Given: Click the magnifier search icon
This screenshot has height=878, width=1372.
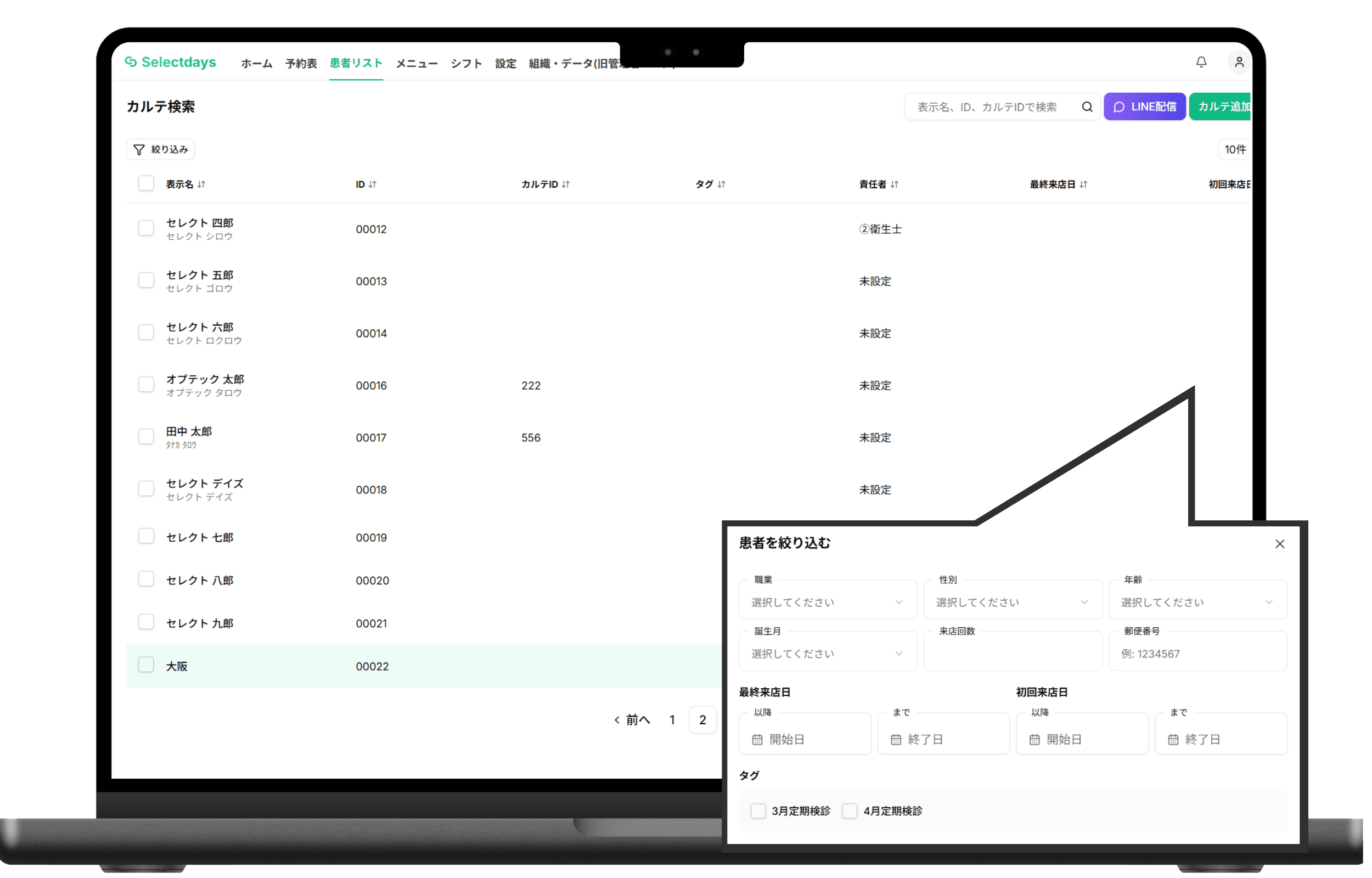Looking at the screenshot, I should coord(1087,106).
